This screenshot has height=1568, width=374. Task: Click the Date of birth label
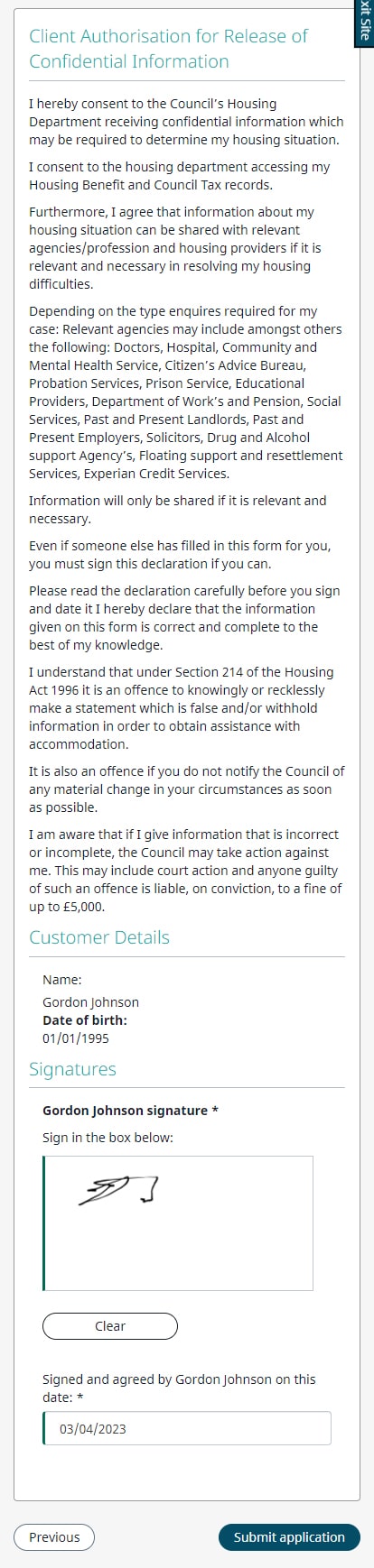[85, 1020]
